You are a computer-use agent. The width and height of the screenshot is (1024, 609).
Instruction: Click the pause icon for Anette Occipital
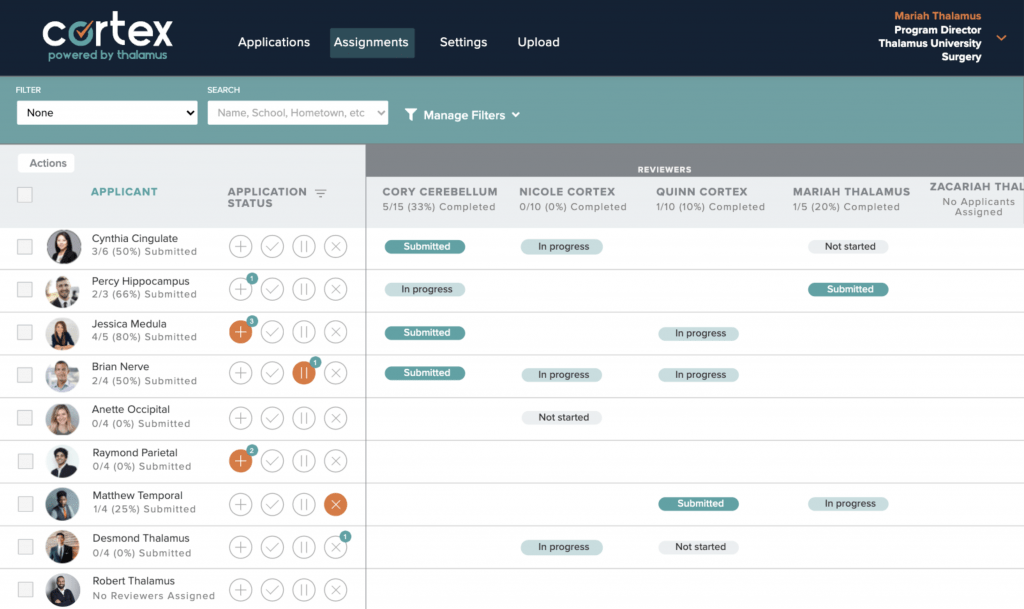[x=304, y=418]
